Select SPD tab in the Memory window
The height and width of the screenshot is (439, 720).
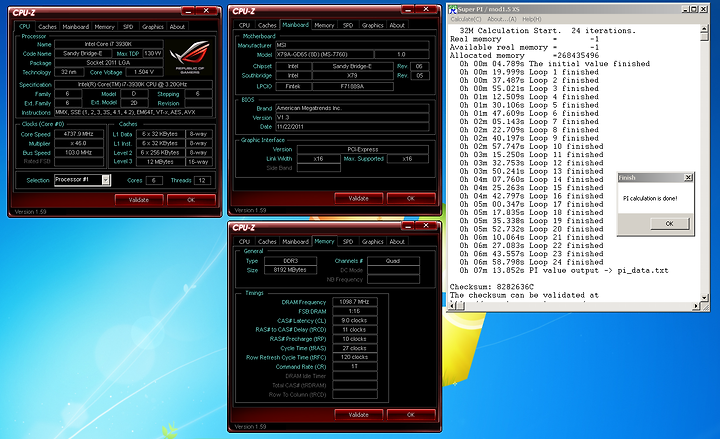click(348, 242)
